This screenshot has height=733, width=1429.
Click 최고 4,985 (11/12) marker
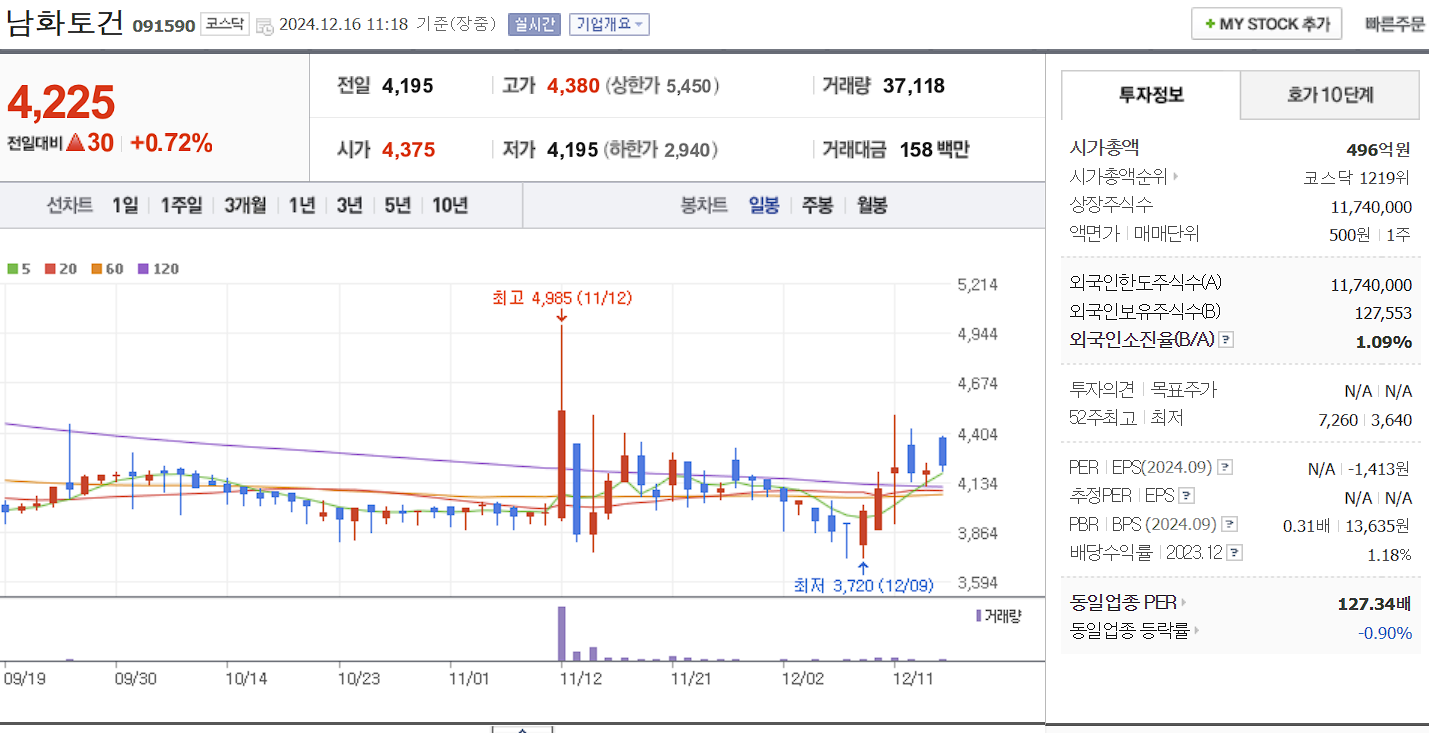click(562, 298)
